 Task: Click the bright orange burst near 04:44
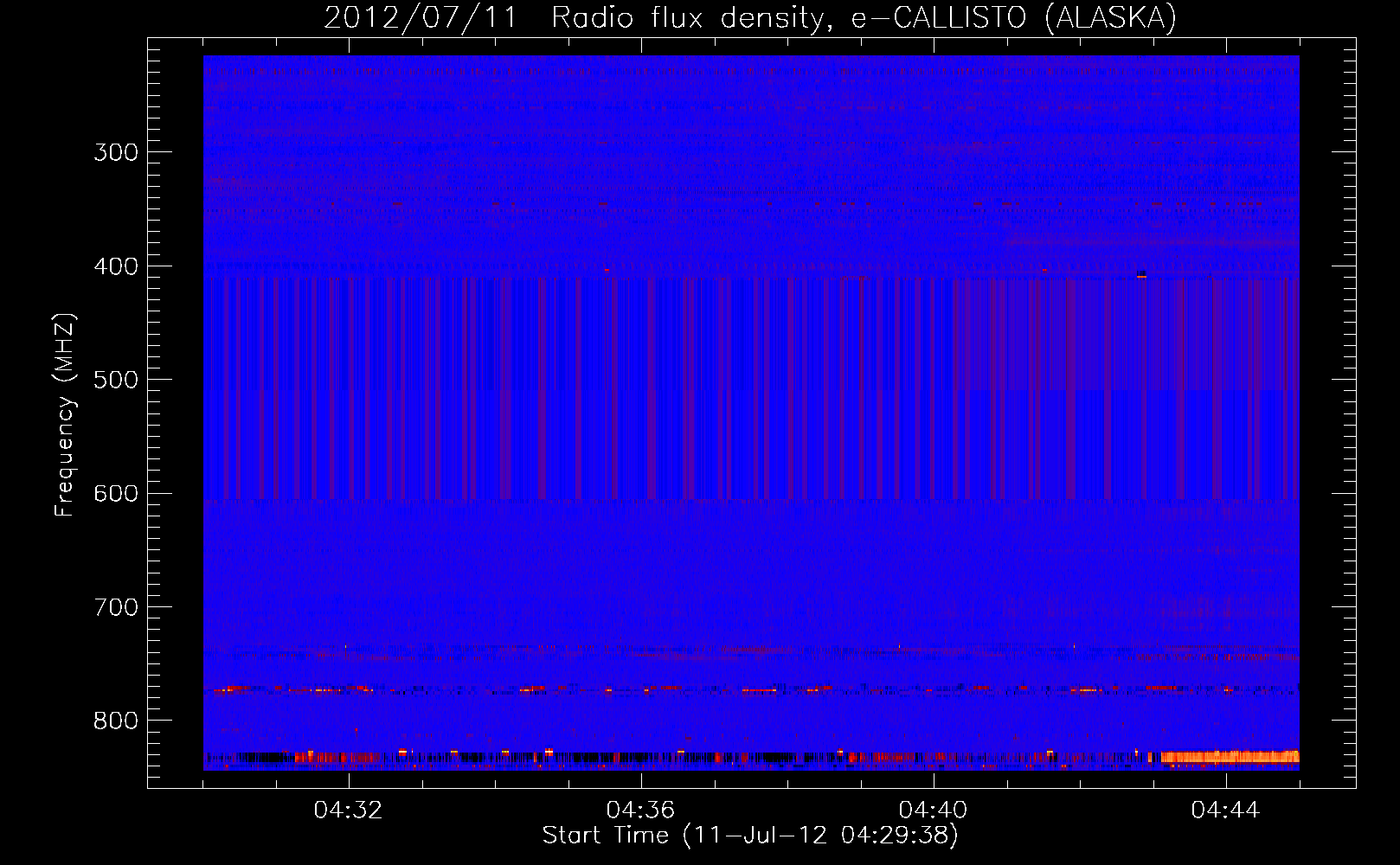coord(1230,757)
